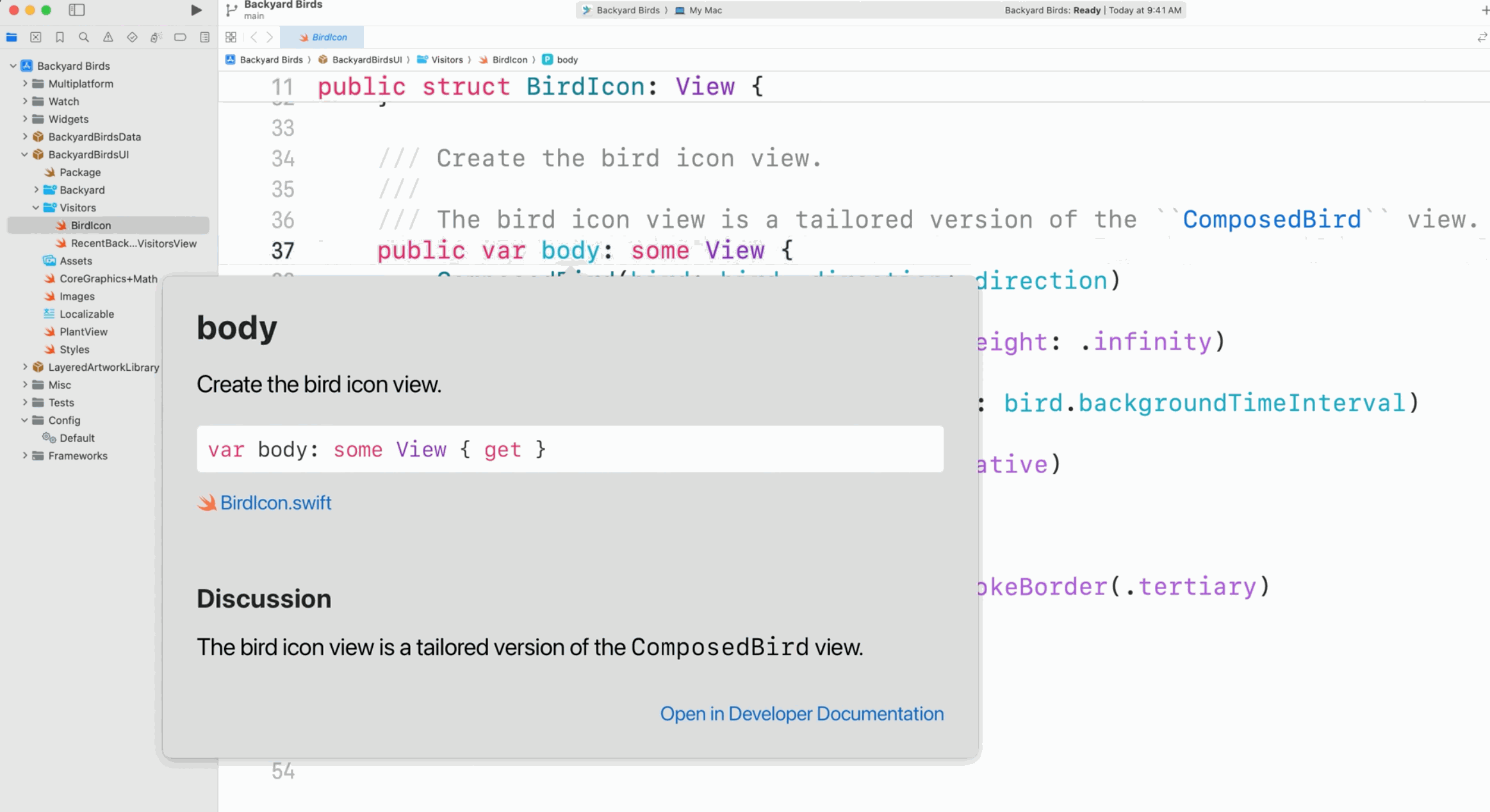This screenshot has height=812, width=1490.
Task: Click the BirdIcon breadcrumb item
Action: (x=510, y=59)
